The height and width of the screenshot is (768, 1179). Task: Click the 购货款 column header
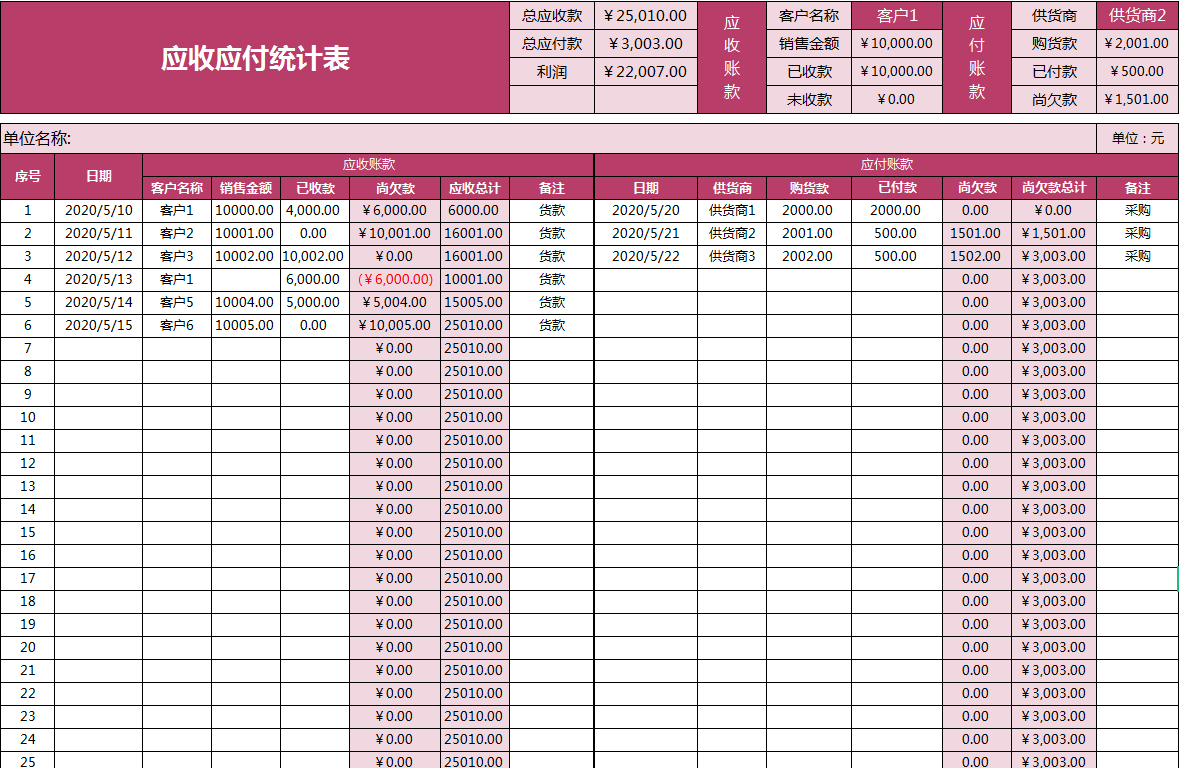[808, 187]
